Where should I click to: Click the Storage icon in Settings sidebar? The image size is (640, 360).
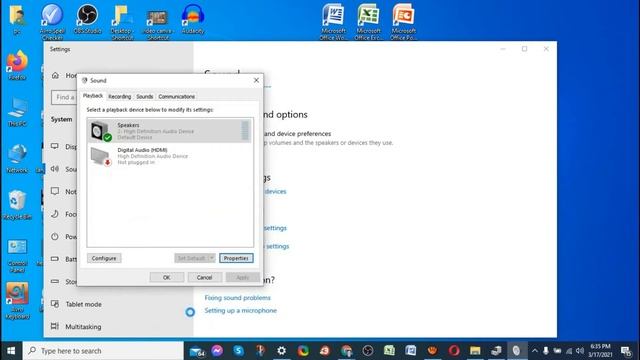[55, 281]
